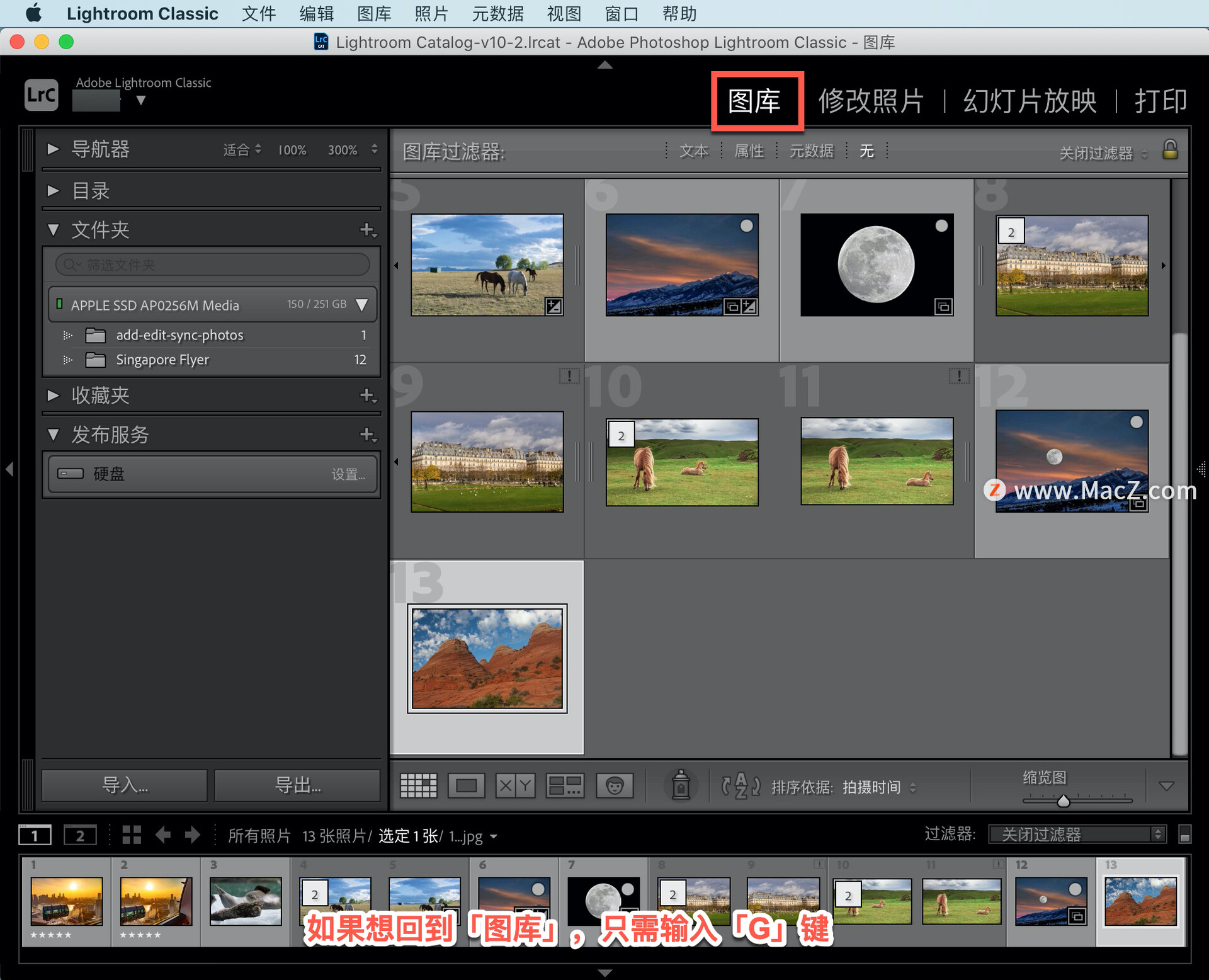Click the thumbnail size slider handle
The image size is (1209, 980).
click(x=1064, y=801)
